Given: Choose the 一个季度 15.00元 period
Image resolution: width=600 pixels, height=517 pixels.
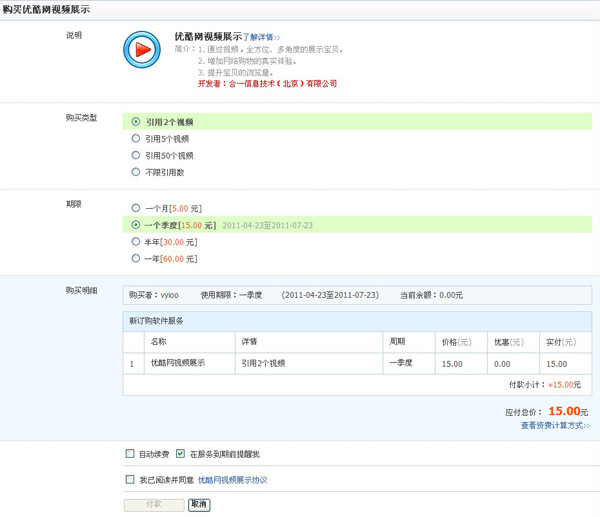Looking at the screenshot, I should point(135,225).
